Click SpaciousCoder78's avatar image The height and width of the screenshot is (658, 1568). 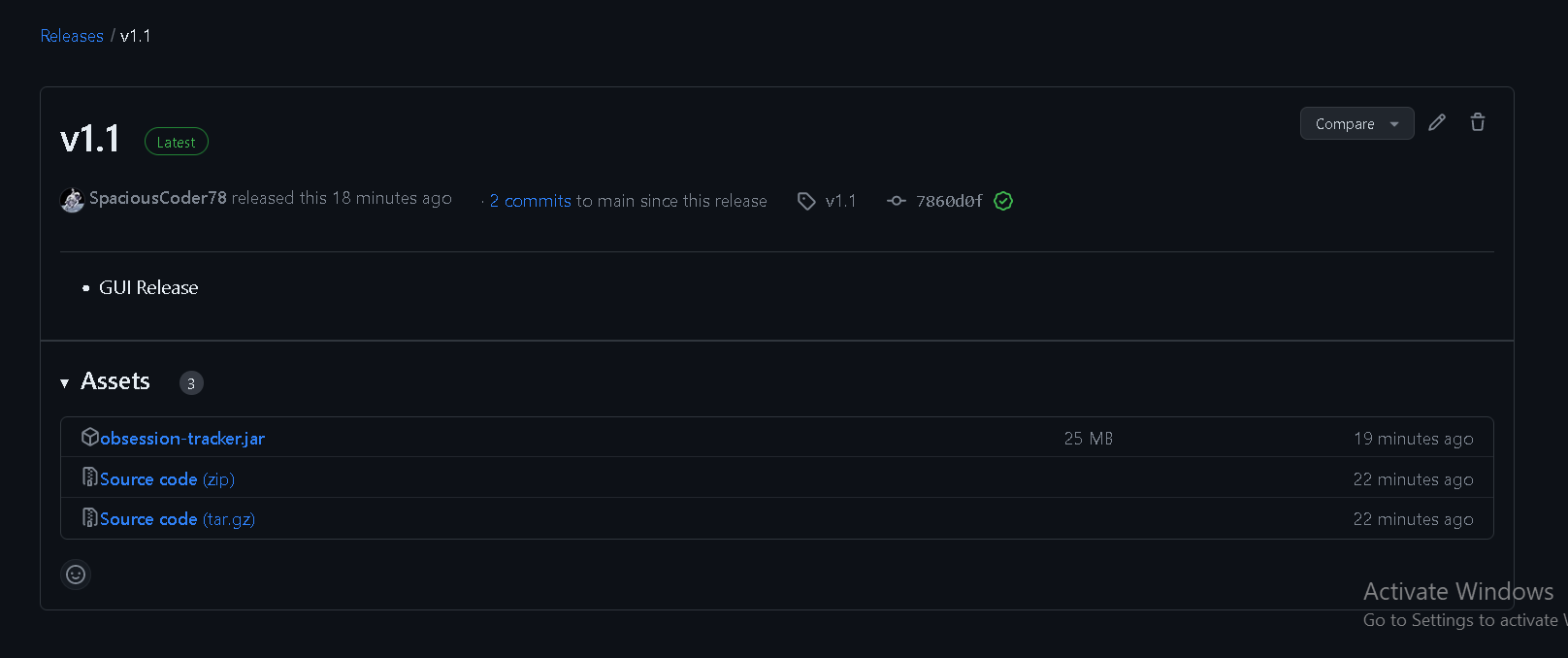point(72,199)
